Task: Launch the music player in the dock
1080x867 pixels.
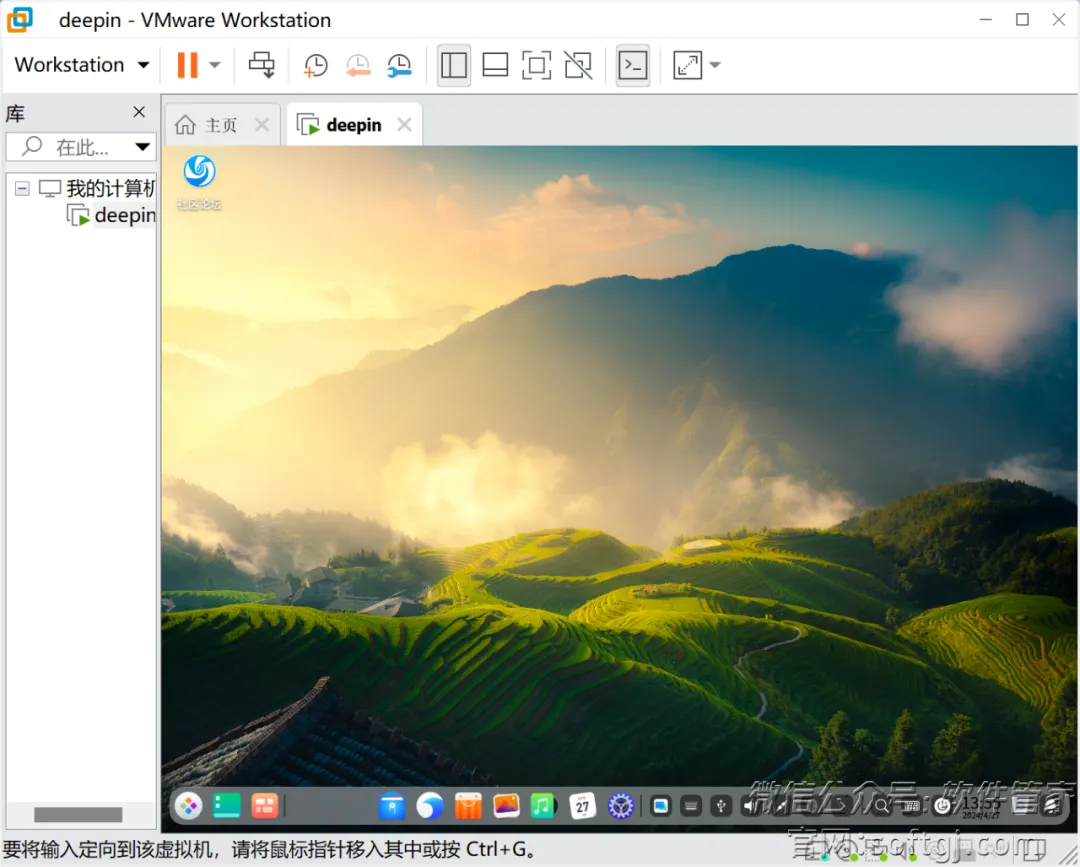Action: click(x=543, y=806)
